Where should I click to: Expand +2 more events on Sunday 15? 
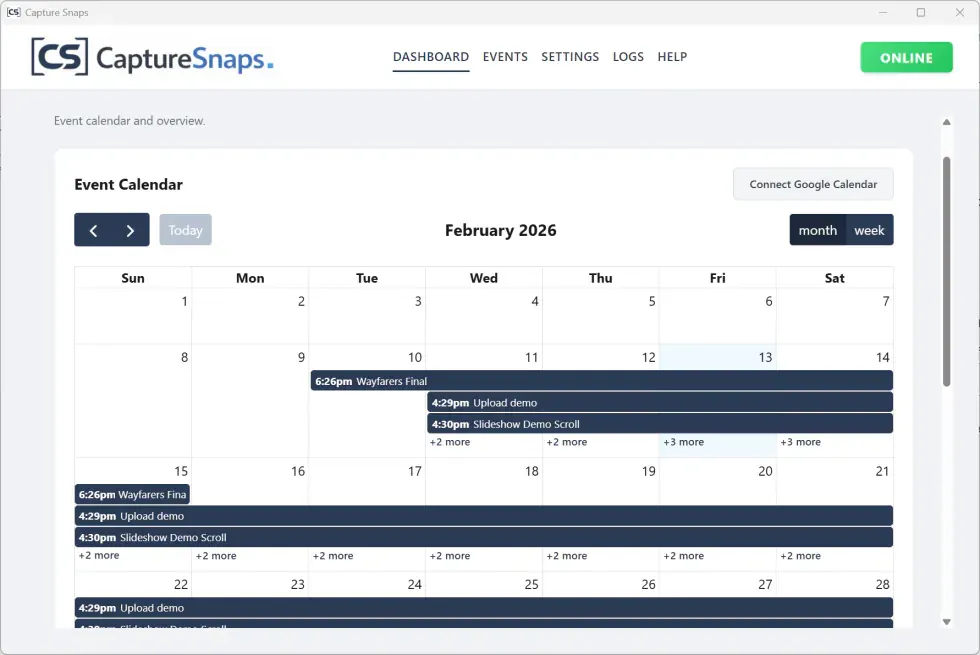click(99, 555)
